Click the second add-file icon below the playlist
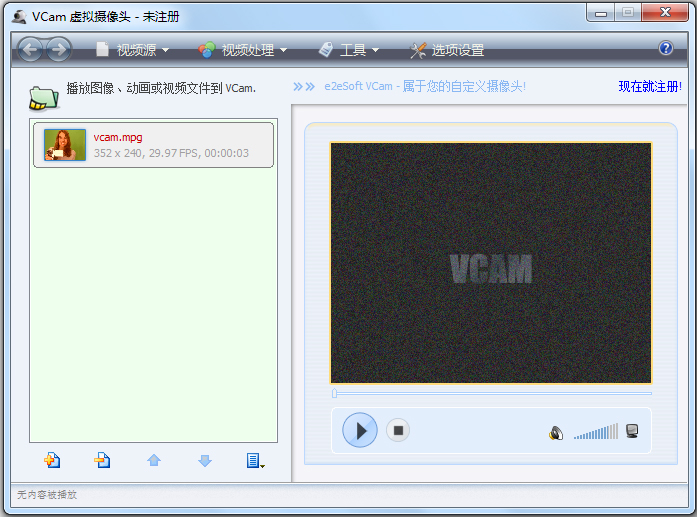Image resolution: width=697 pixels, height=517 pixels. pos(102,460)
